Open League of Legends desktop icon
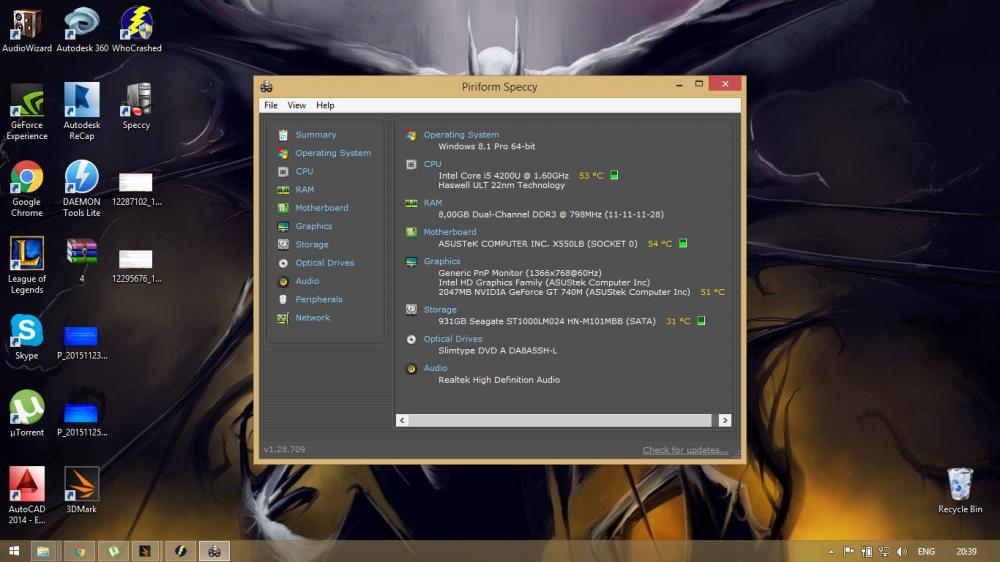The width and height of the screenshot is (1000, 562). (x=27, y=265)
